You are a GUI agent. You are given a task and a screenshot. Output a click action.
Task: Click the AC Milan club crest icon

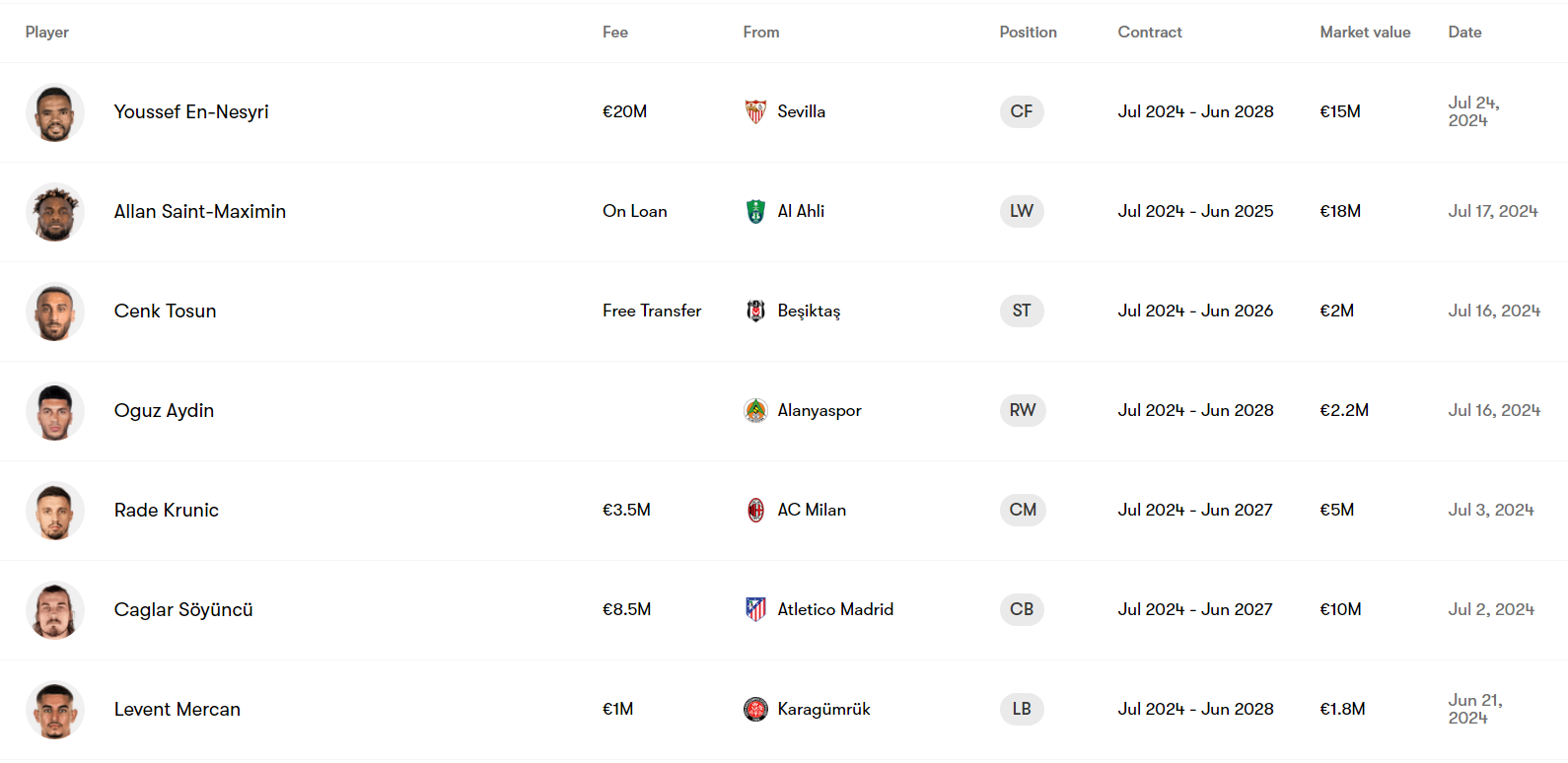tap(755, 510)
